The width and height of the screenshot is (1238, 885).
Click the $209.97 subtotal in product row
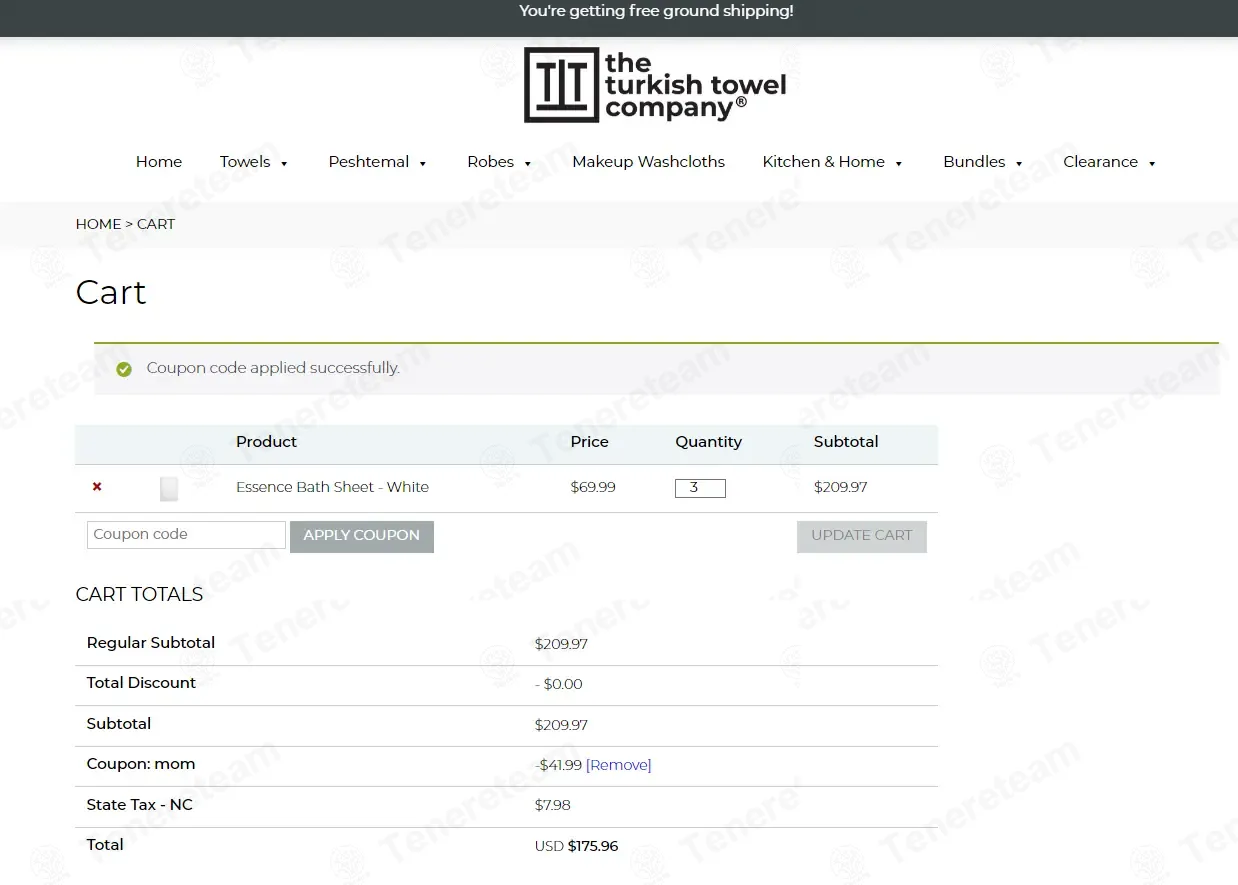point(840,487)
